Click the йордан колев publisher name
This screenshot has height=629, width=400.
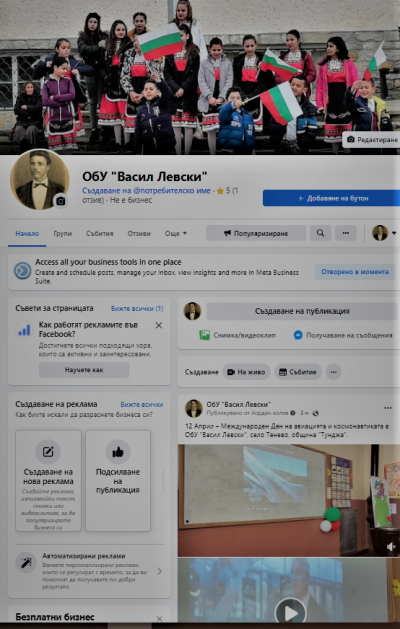pos(272,413)
